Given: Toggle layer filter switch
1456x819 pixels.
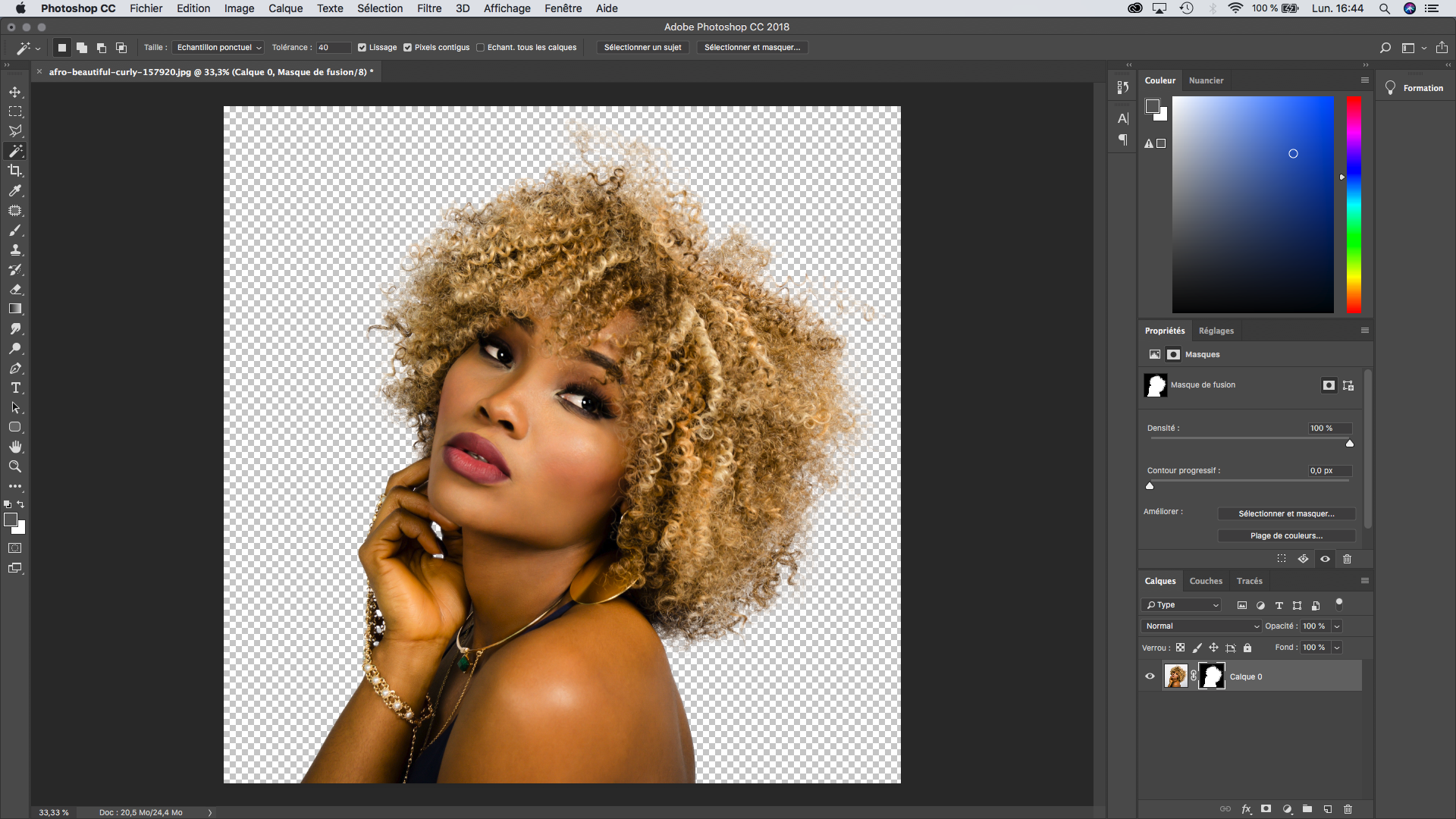Looking at the screenshot, I should point(1339,604).
